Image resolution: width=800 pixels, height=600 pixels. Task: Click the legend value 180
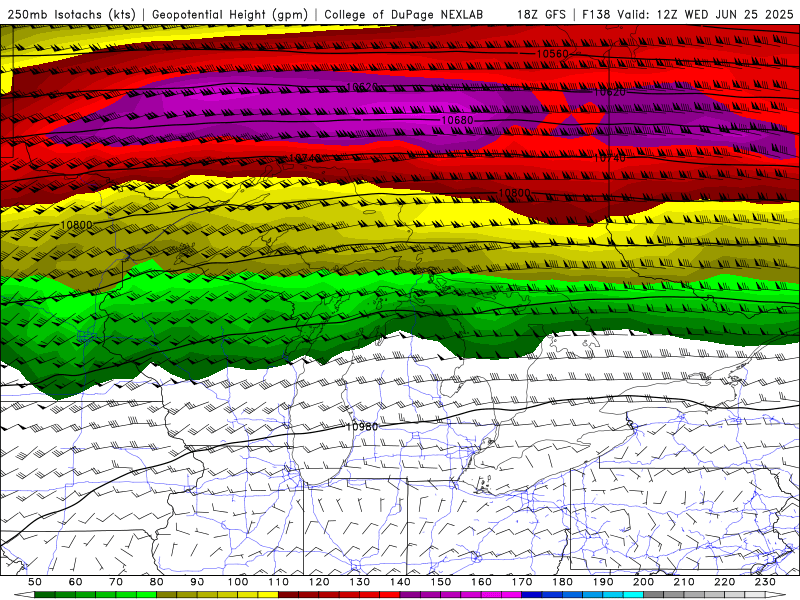click(x=562, y=582)
